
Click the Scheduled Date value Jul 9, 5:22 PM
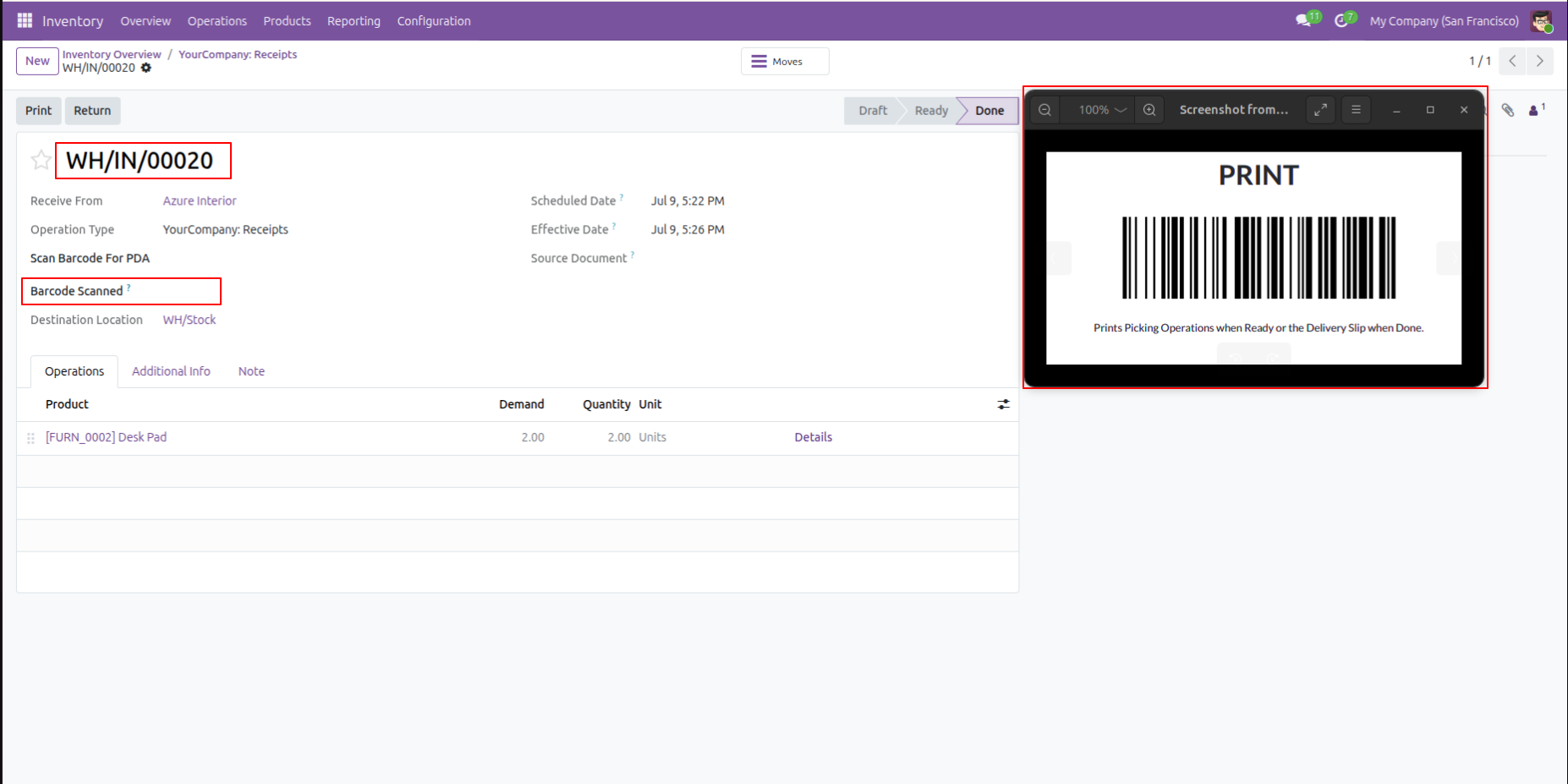click(x=688, y=201)
